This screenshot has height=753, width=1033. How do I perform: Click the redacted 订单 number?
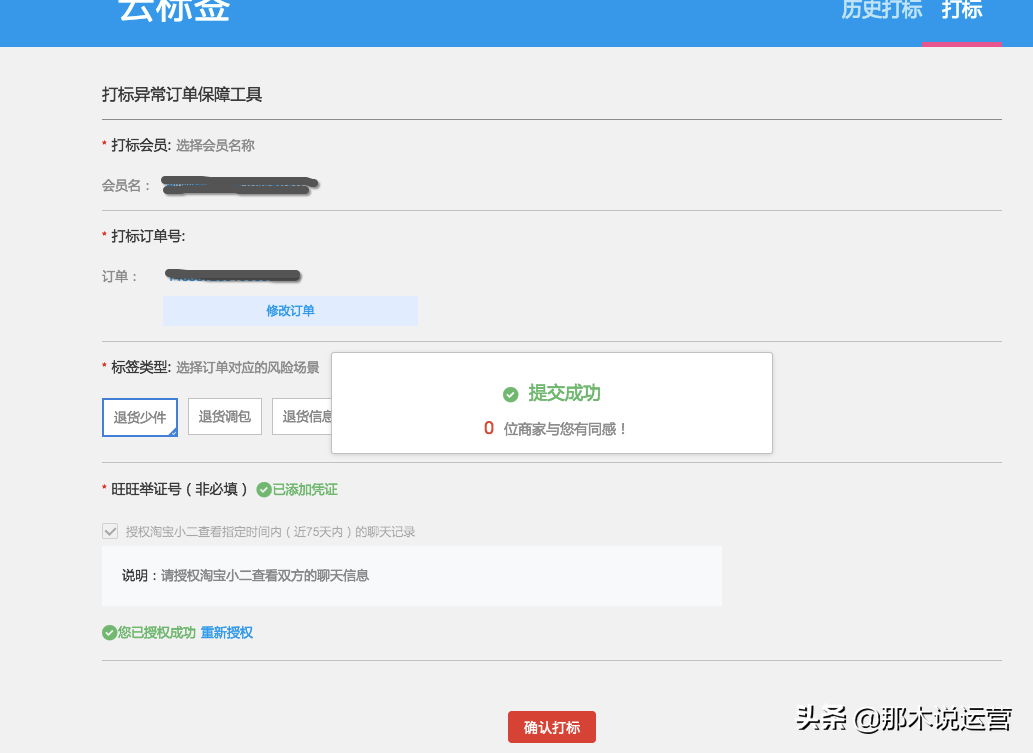click(234, 275)
